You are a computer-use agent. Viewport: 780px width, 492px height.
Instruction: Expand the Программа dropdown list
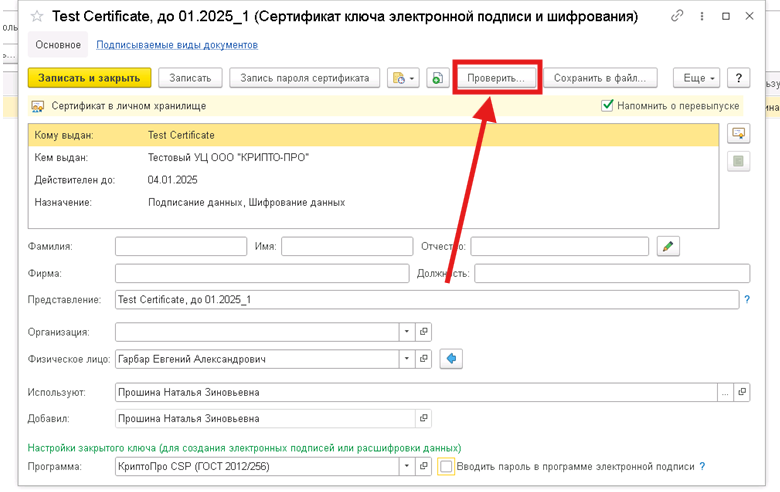[406, 467]
